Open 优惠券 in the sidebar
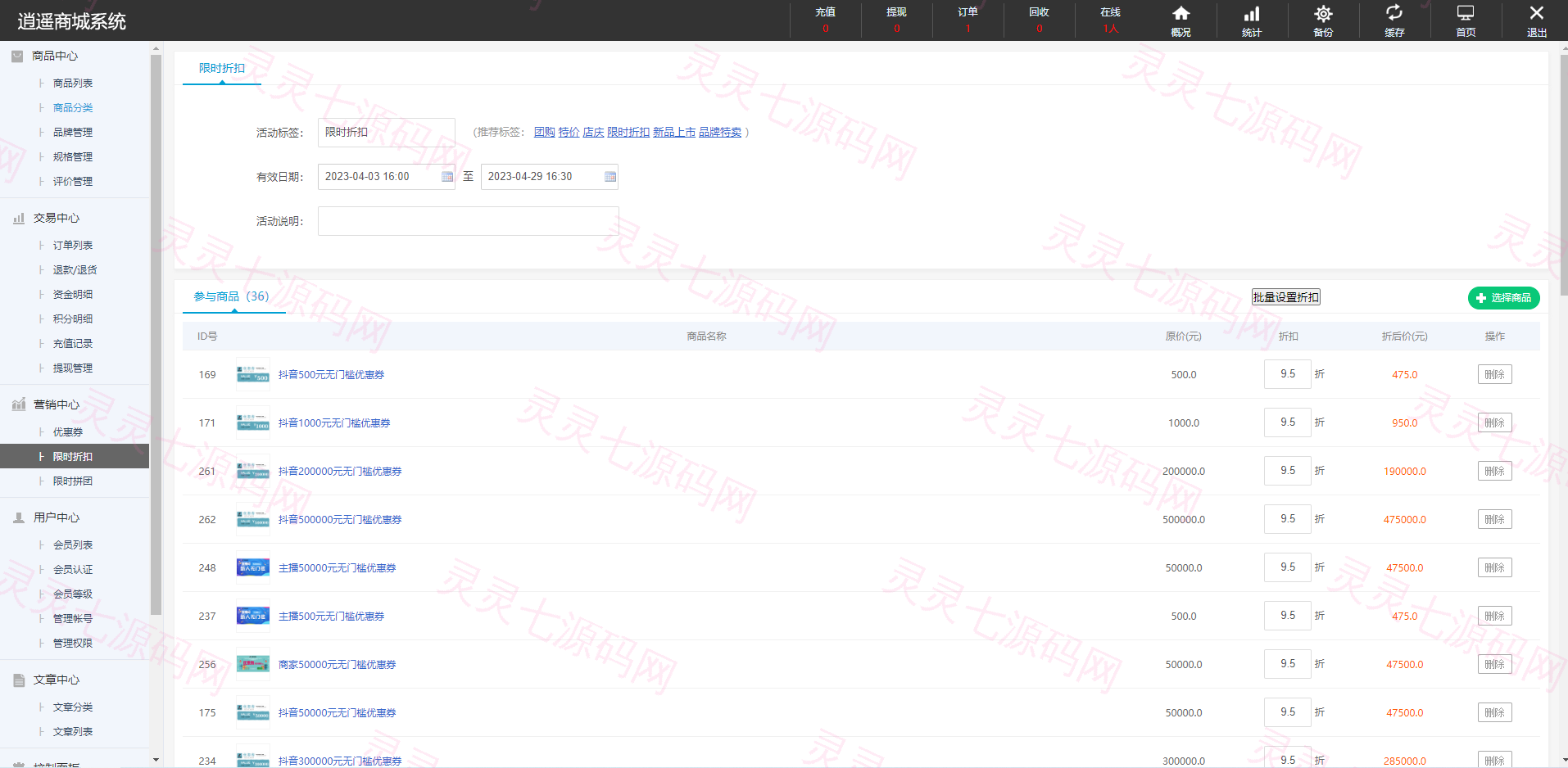The image size is (1568, 768). point(68,431)
